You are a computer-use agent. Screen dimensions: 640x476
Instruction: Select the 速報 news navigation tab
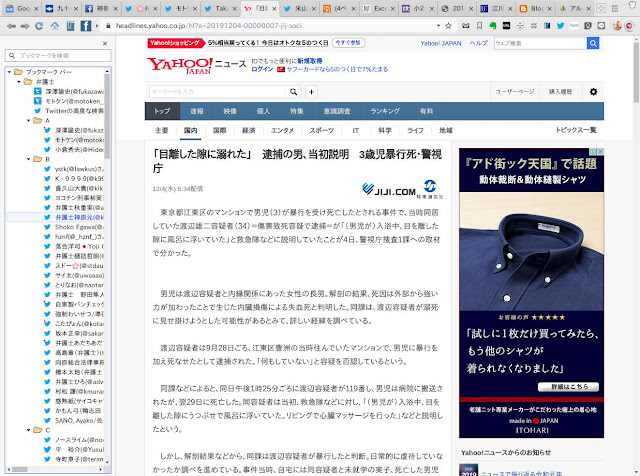pyautogui.click(x=197, y=111)
